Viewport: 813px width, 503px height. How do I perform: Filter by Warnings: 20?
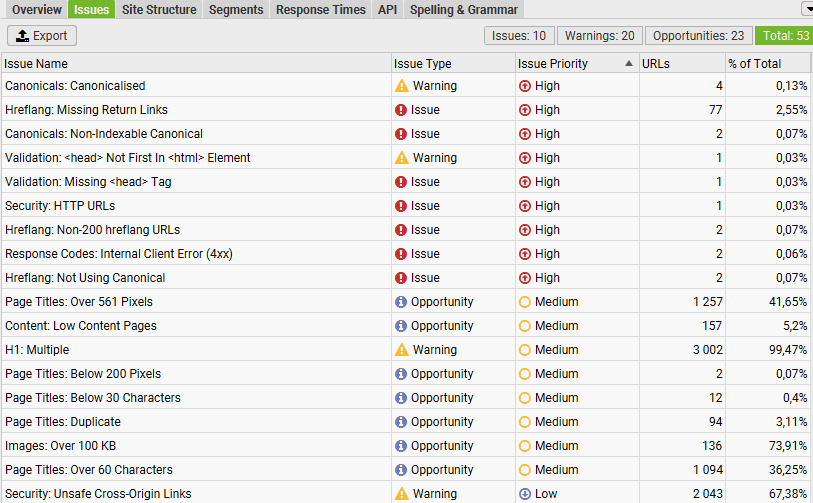click(599, 36)
